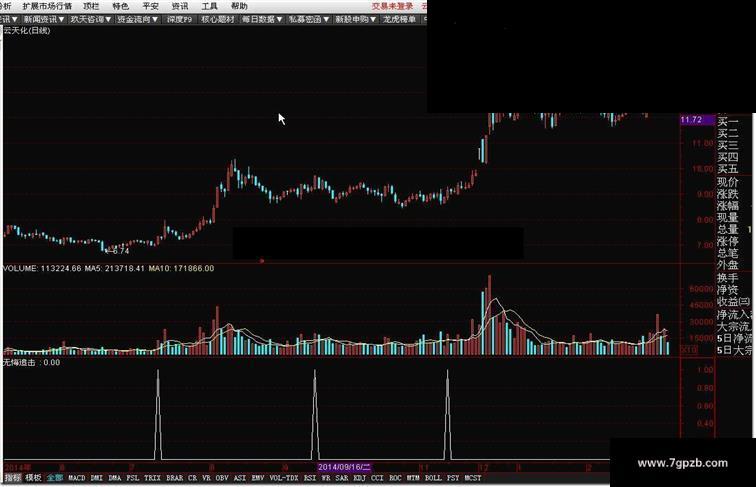
Task: Select the CCI indicator
Action: 378,478
